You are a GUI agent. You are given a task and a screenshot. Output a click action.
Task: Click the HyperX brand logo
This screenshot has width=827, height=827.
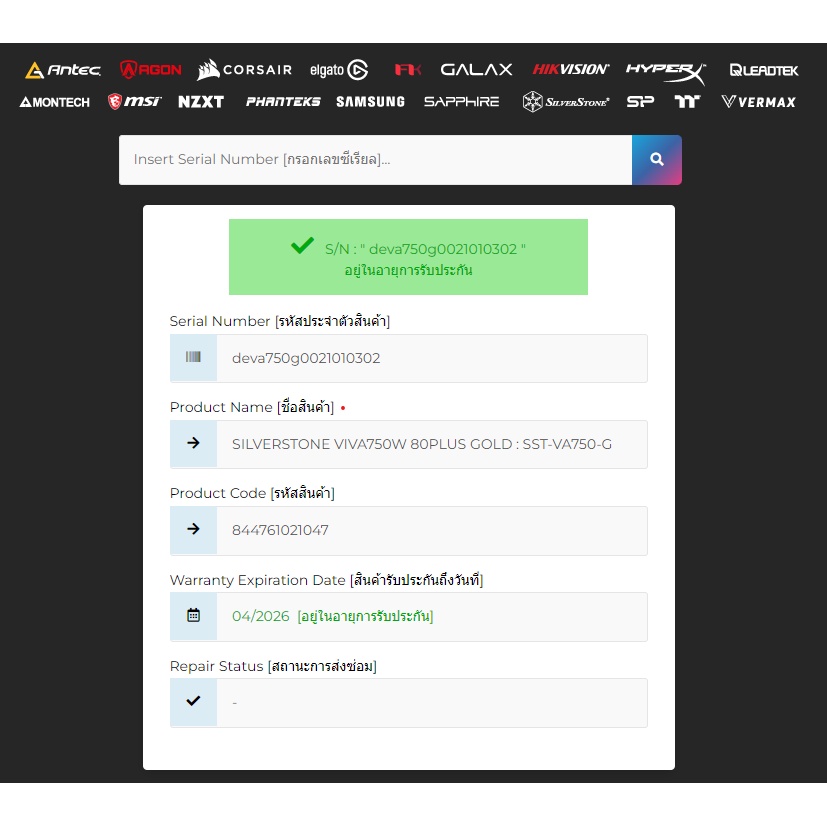pyautogui.click(x=666, y=73)
